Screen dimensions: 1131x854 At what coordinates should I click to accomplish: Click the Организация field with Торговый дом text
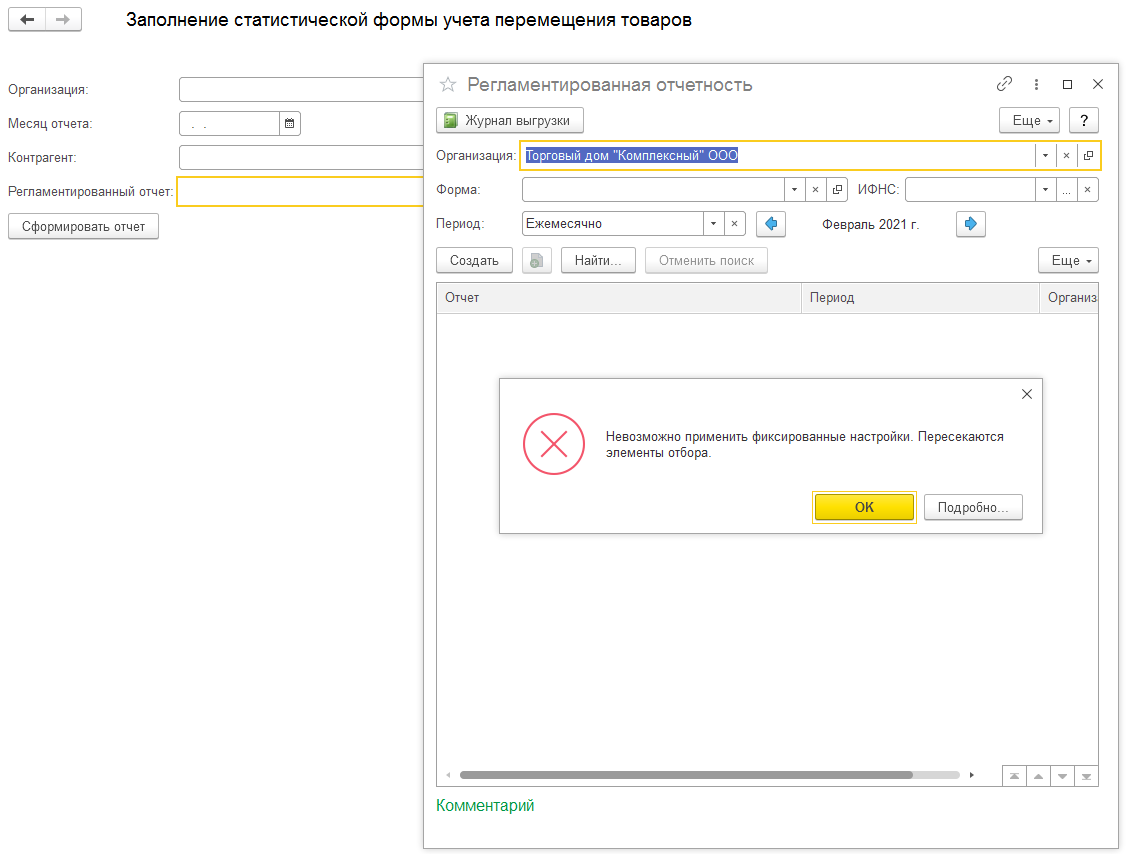[778, 155]
